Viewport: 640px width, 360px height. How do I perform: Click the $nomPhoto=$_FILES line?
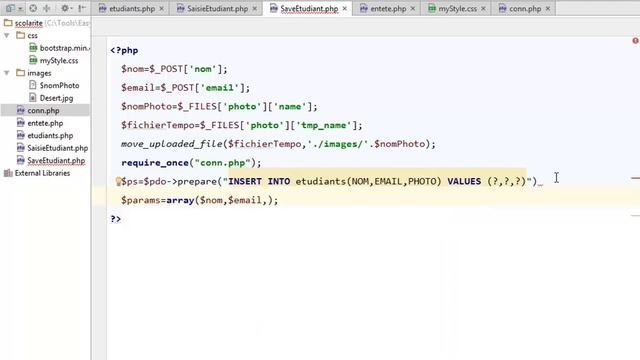pyautogui.click(x=219, y=107)
